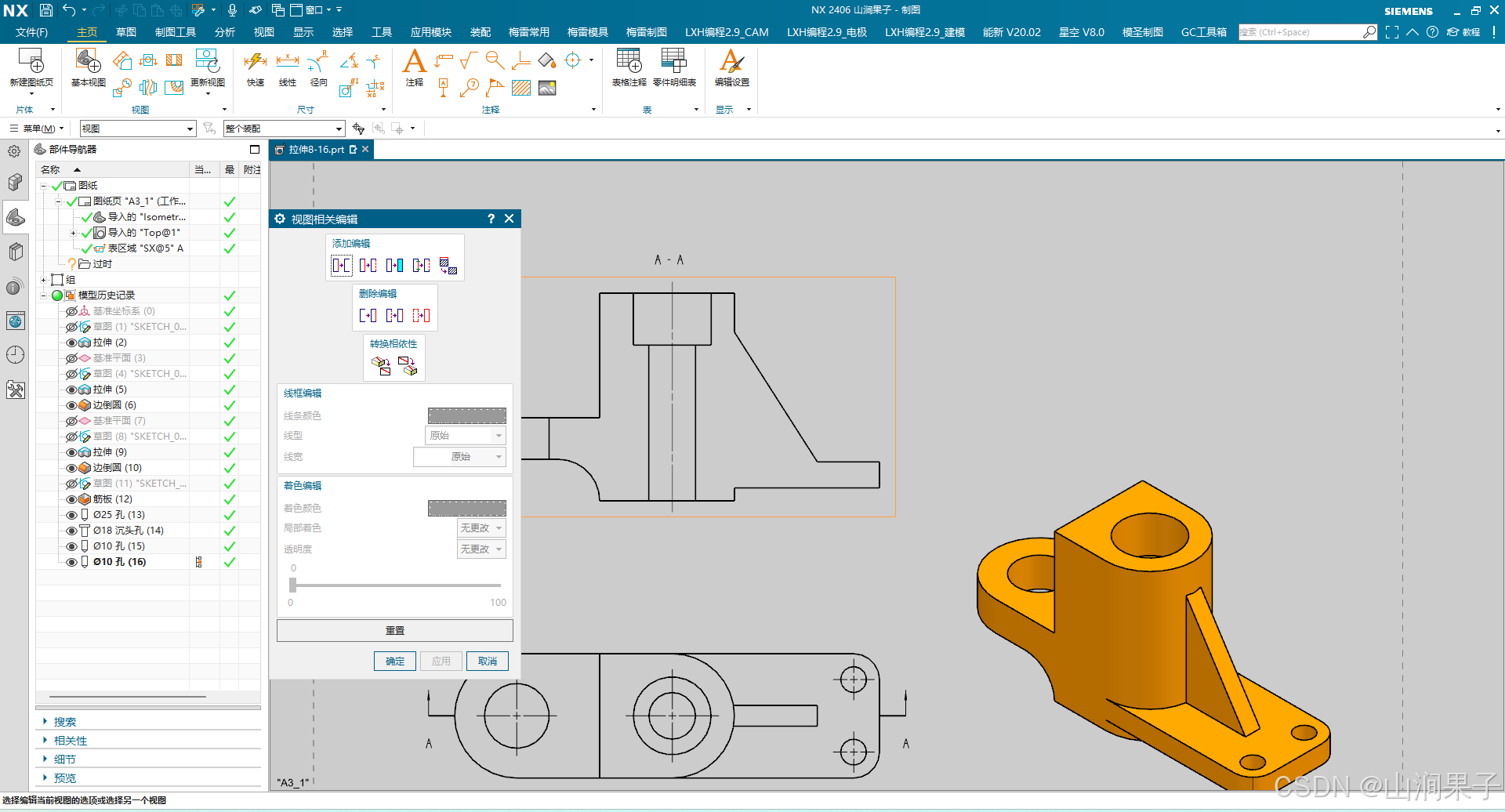1505x812 pixels.
Task: Click the Image insert icon in annotation group
Action: point(547,88)
